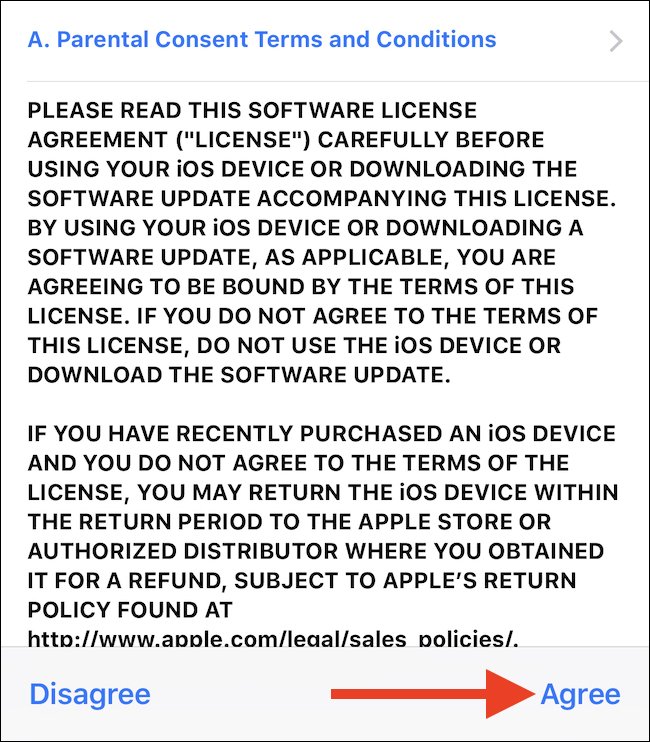Tap 'AND YOU DO NOT AGREE TO THE TERMS' line
650x742 pixels.
(x=298, y=463)
